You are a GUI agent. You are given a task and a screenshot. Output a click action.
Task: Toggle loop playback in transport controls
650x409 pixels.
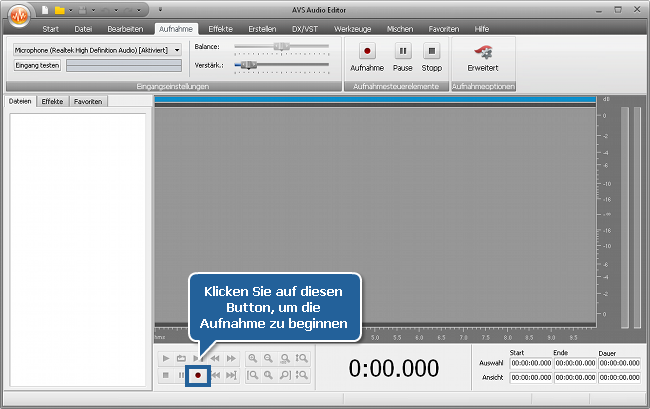pos(182,358)
